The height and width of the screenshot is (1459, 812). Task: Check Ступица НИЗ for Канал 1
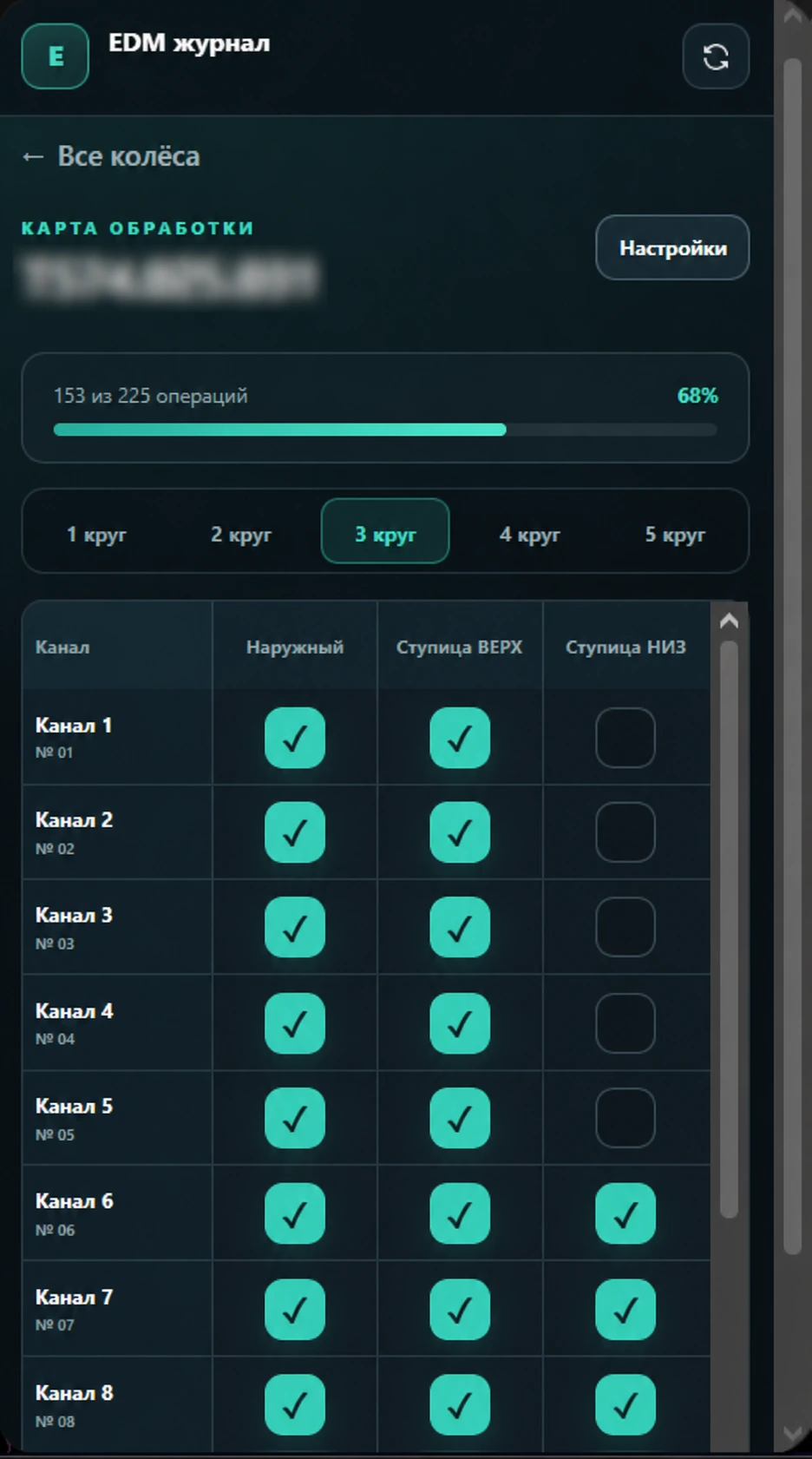point(625,738)
